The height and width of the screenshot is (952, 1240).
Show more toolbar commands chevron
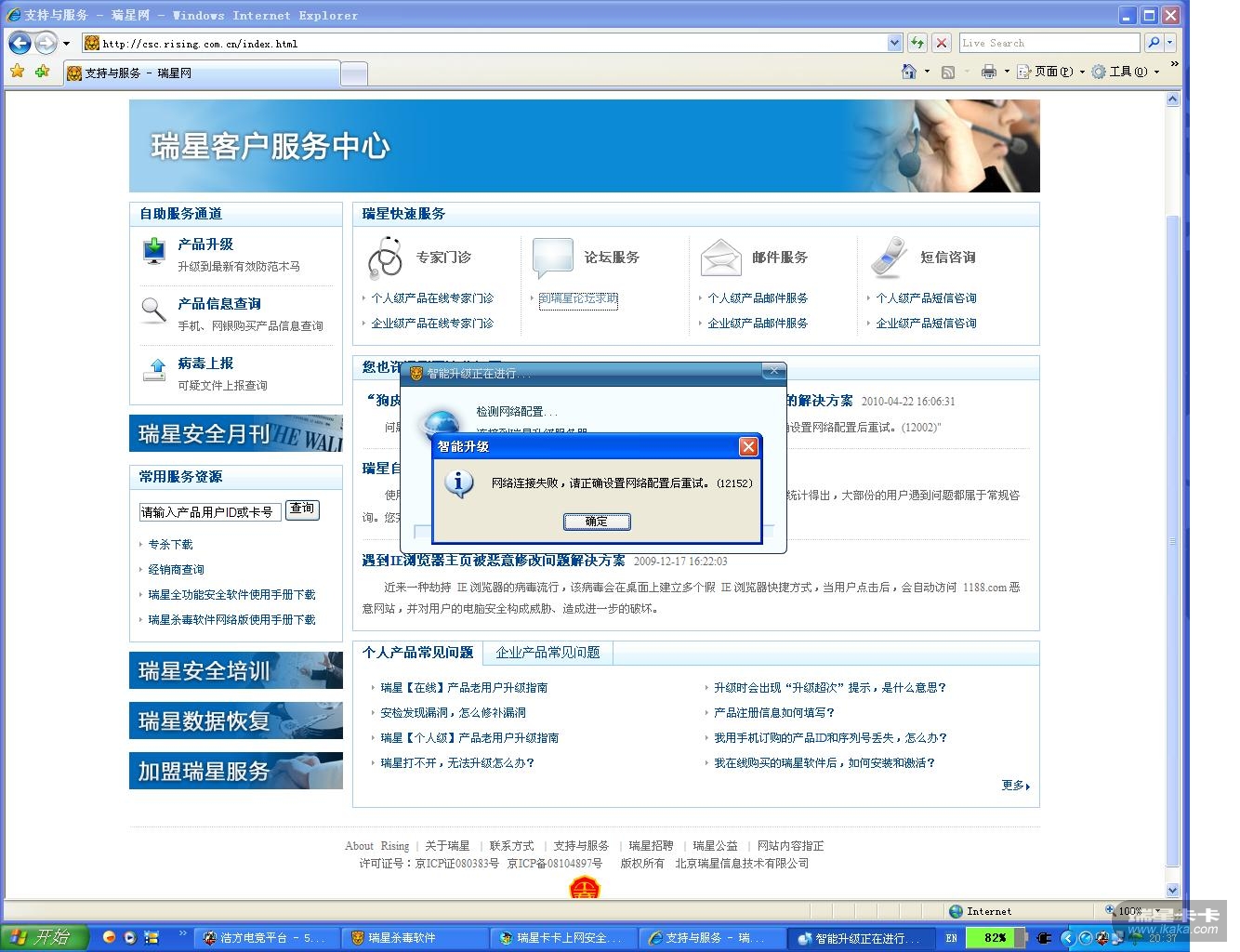[x=1174, y=65]
